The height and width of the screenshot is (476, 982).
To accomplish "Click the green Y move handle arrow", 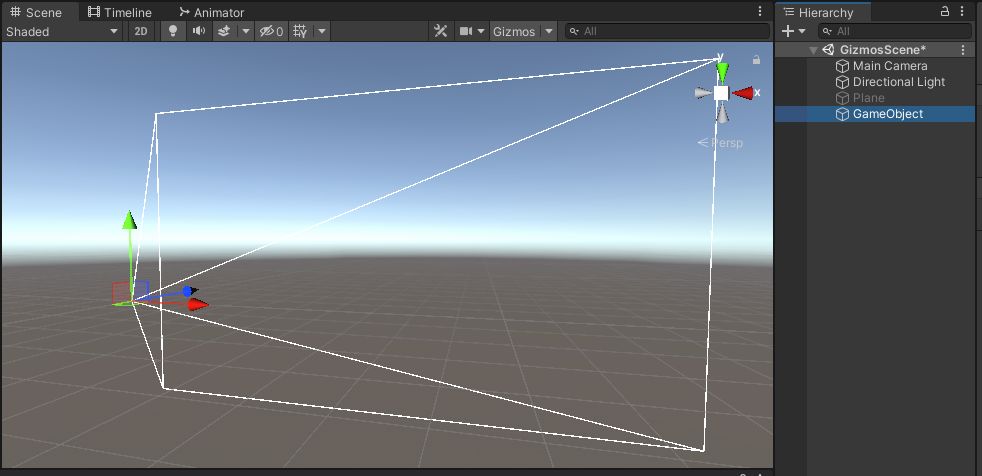I will click(130, 220).
